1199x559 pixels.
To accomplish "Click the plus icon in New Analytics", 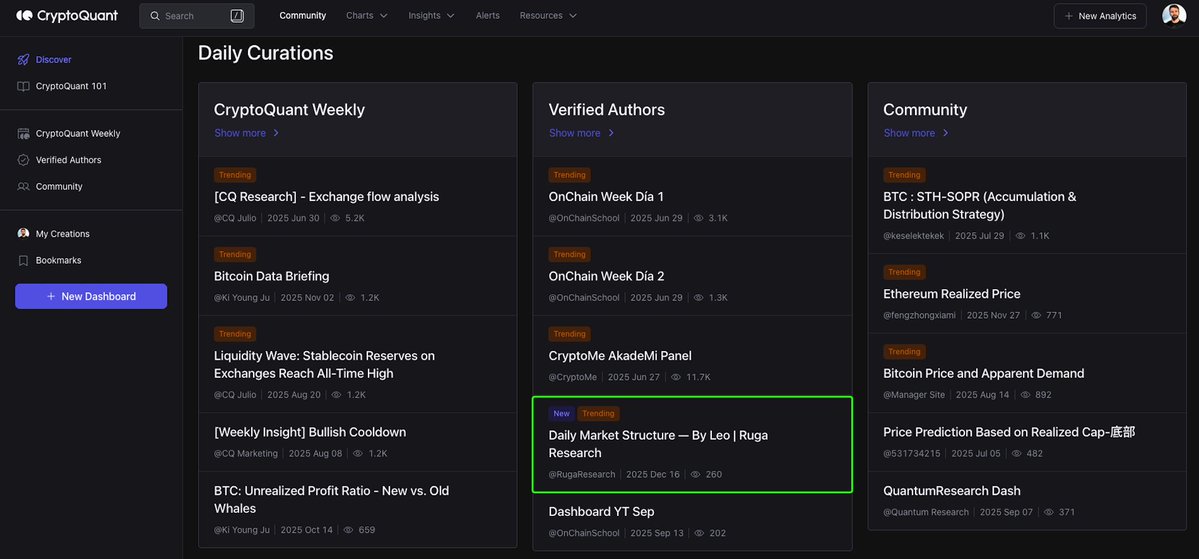I will [x=1068, y=16].
